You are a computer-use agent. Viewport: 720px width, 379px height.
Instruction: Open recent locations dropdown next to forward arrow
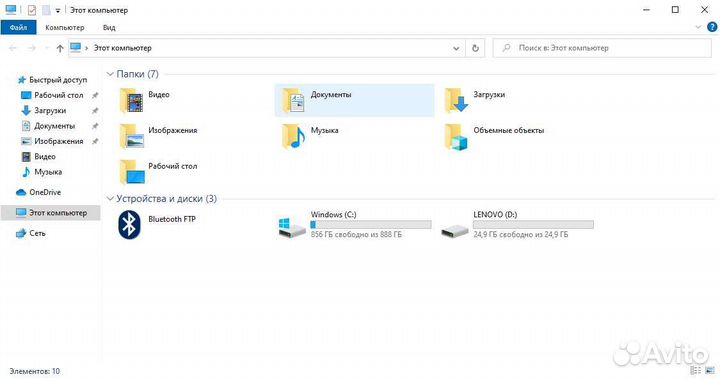point(46,48)
